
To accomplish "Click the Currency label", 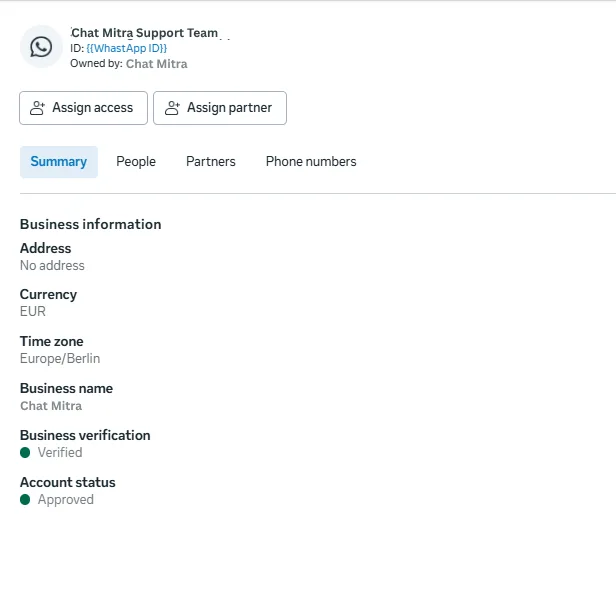I will (x=48, y=295).
